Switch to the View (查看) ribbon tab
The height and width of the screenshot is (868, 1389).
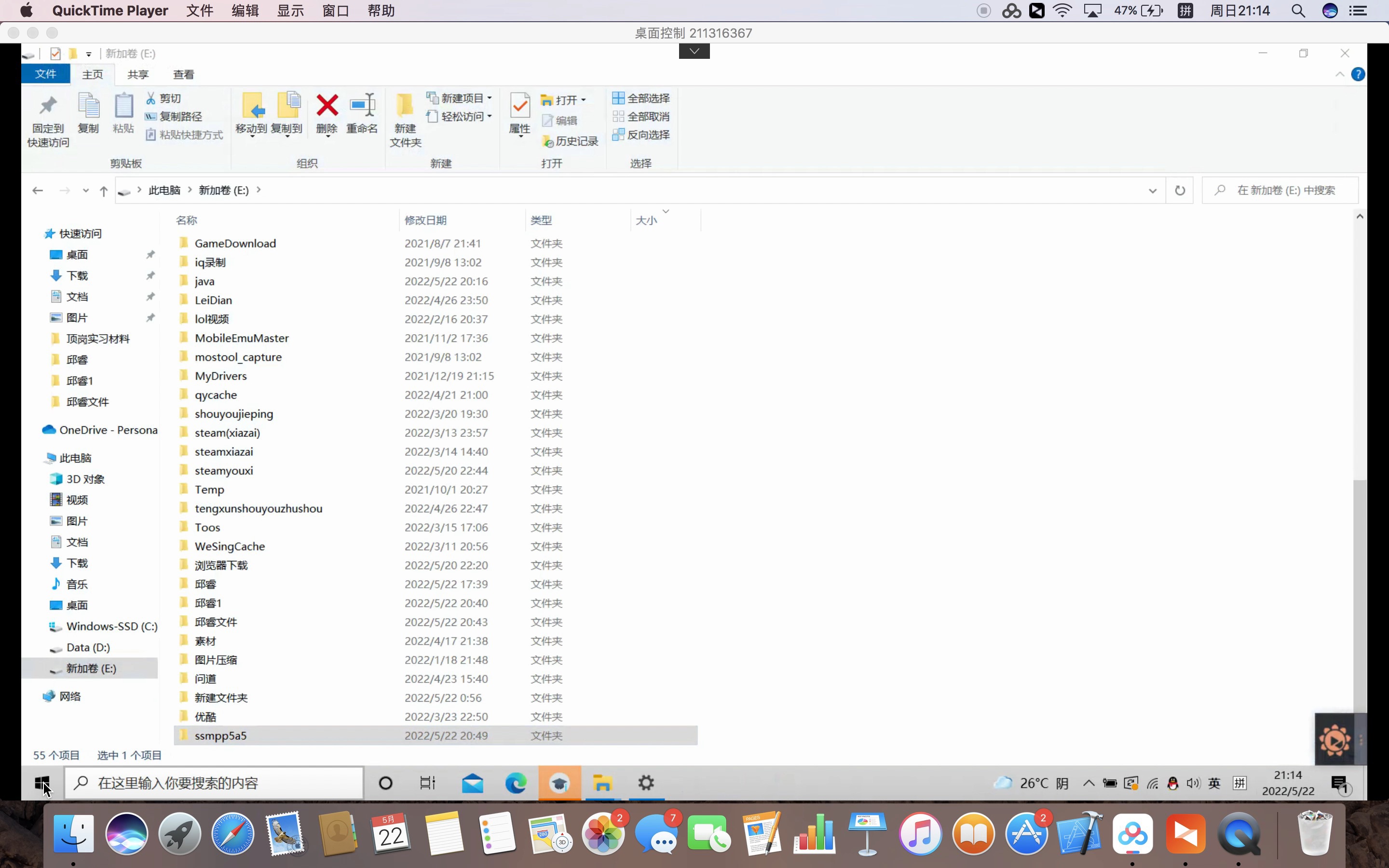[x=183, y=75]
